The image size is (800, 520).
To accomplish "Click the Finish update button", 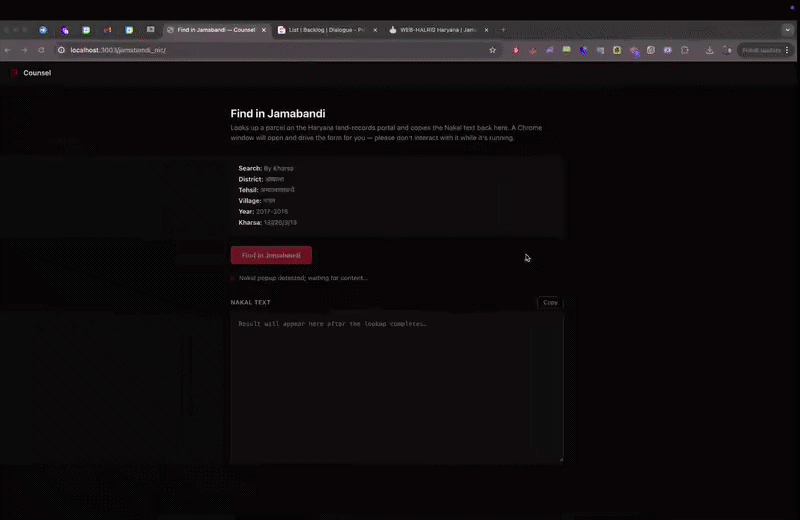I will click(761, 50).
